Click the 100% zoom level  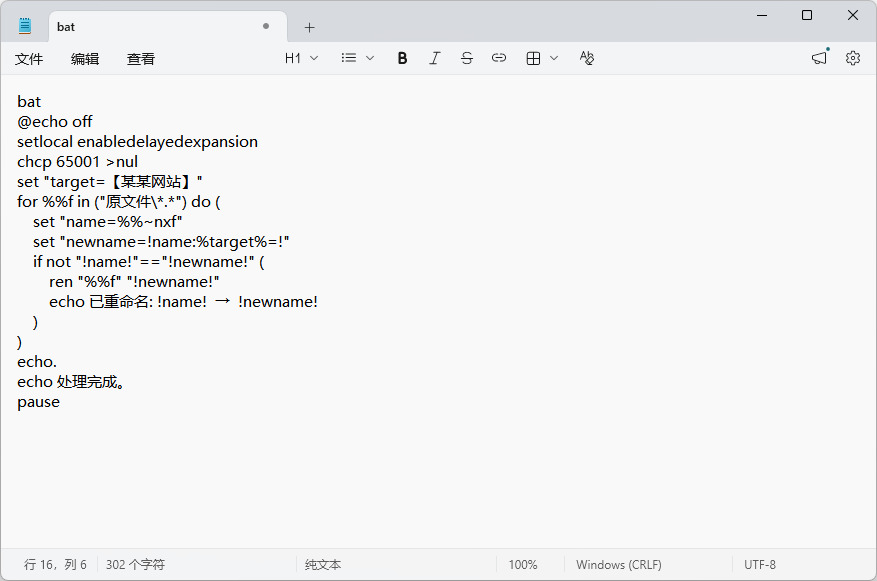pyautogui.click(x=523, y=565)
